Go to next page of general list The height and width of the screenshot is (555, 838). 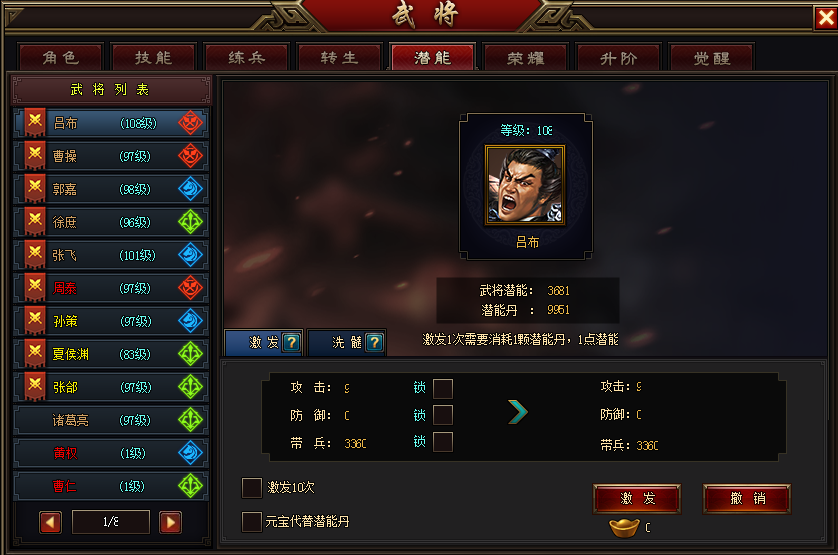[170, 522]
